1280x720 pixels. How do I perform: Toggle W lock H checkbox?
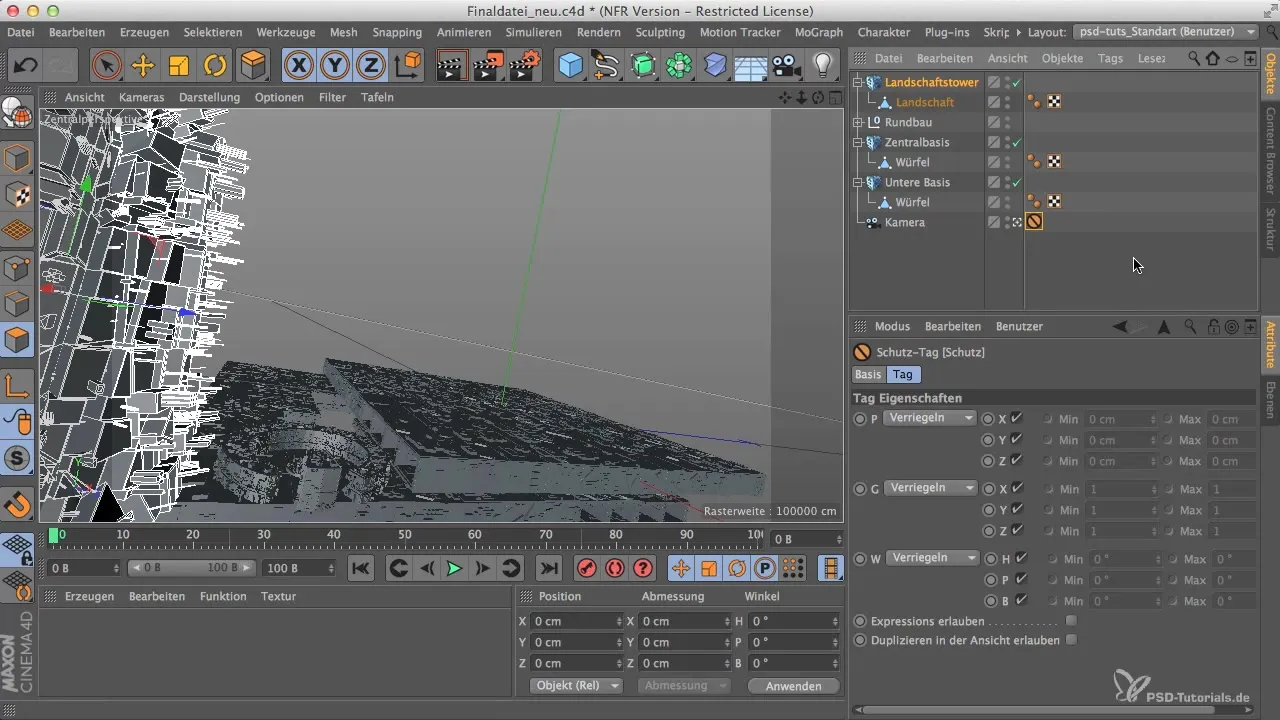click(x=1021, y=558)
